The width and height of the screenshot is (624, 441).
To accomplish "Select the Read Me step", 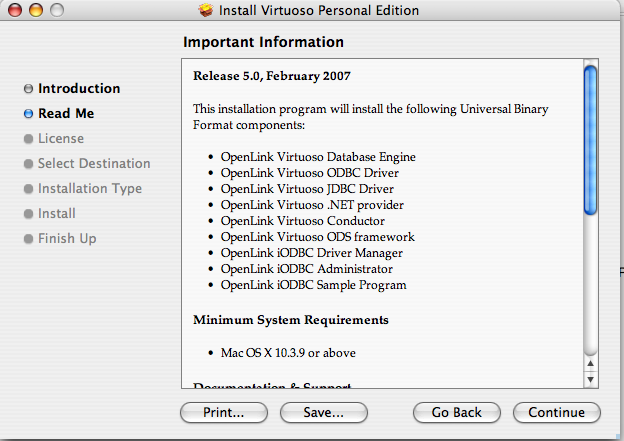I will point(66,113).
